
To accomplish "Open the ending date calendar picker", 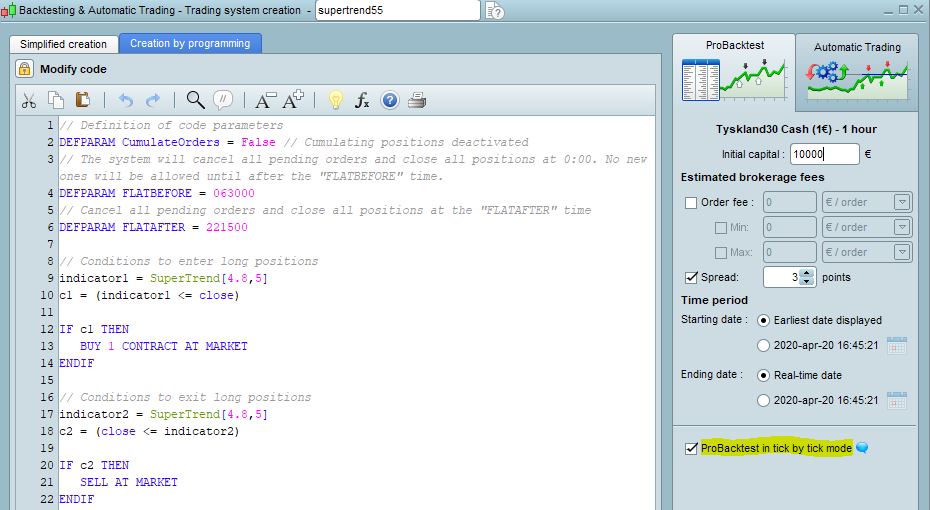I will 897,400.
